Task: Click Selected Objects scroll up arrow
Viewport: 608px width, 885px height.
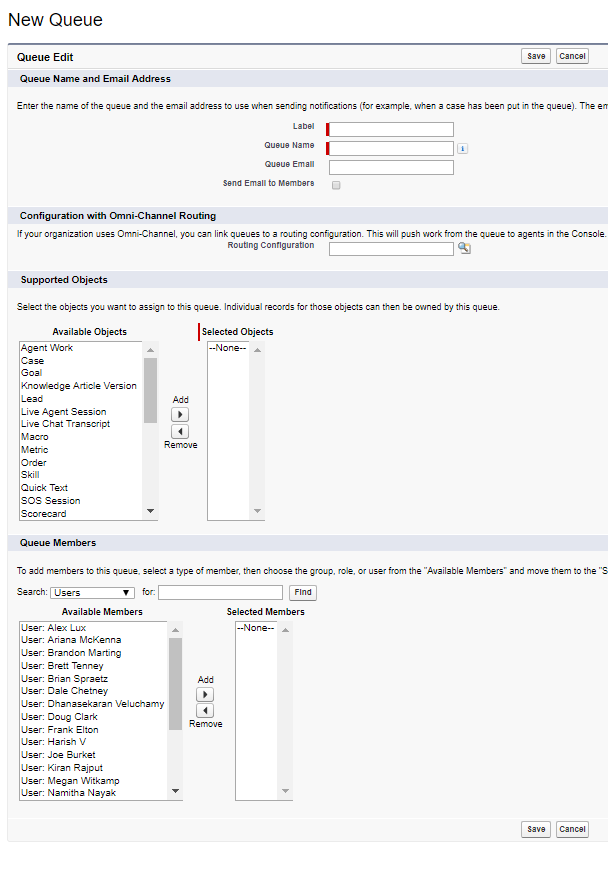Action: [257, 350]
